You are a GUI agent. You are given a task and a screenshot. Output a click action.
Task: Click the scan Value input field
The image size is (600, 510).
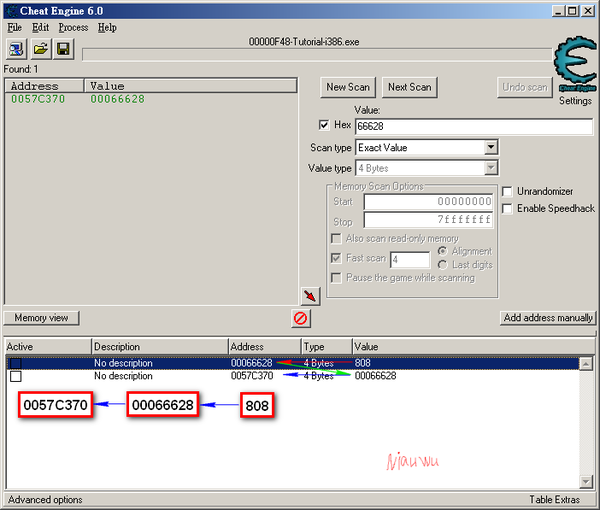tap(474, 126)
